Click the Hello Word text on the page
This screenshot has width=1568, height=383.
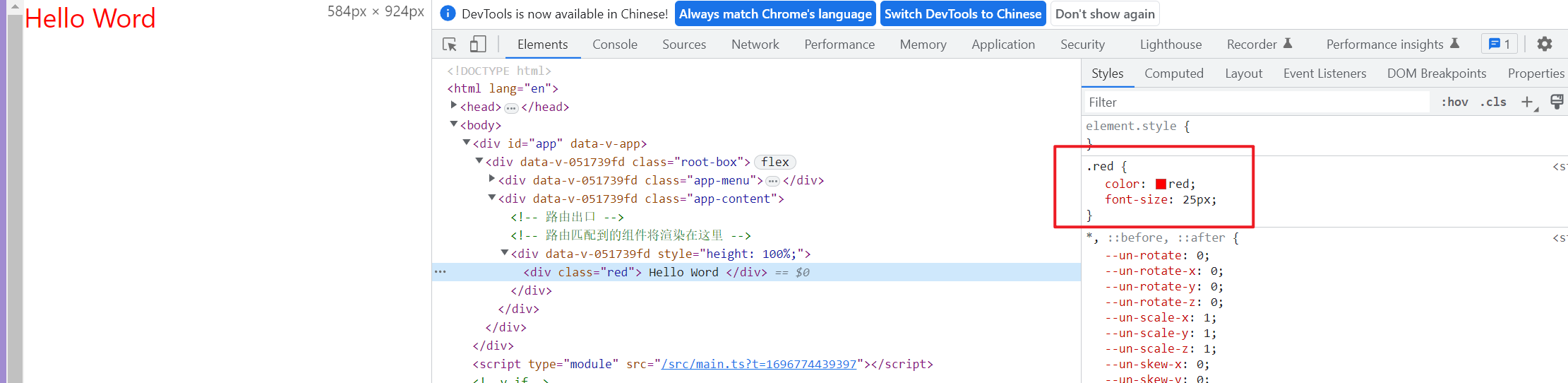(90, 18)
